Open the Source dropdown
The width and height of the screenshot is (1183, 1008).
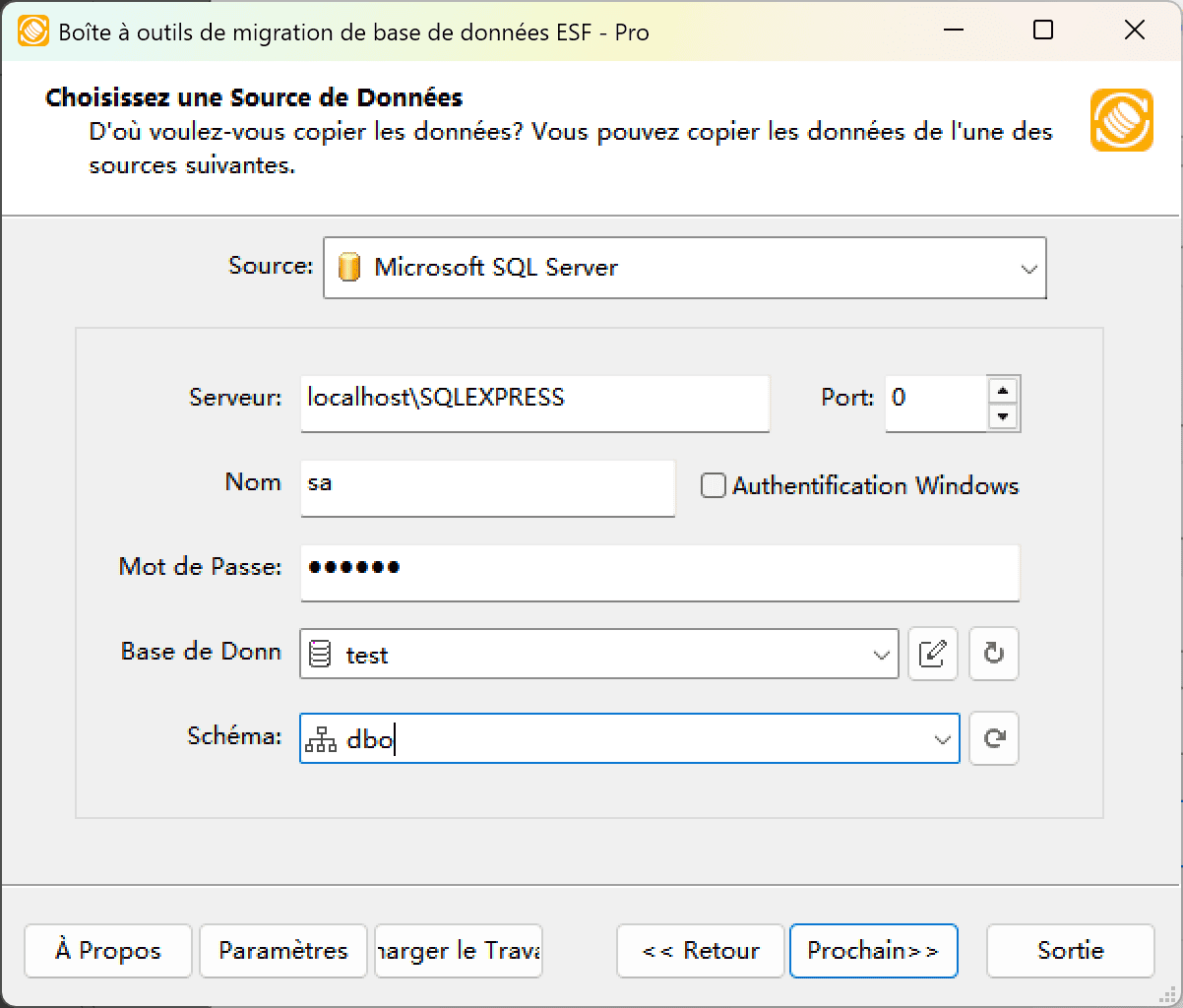1027,267
